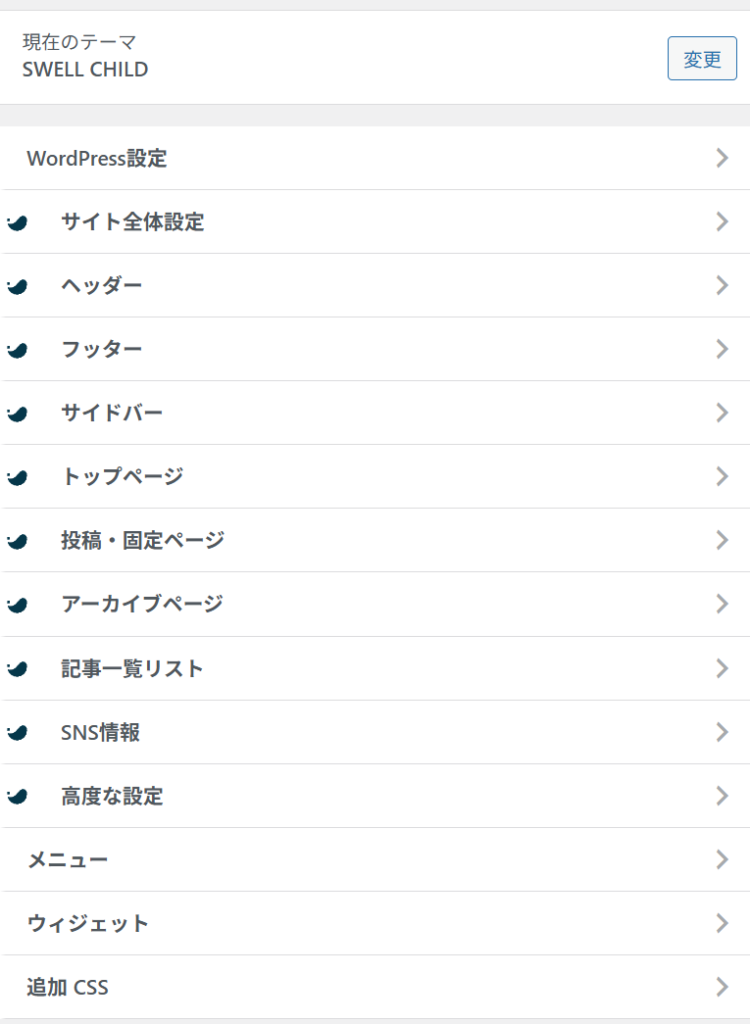Click the SWELL icon next to SNS情報
Image resolution: width=750 pixels, height=1024 pixels.
16,733
